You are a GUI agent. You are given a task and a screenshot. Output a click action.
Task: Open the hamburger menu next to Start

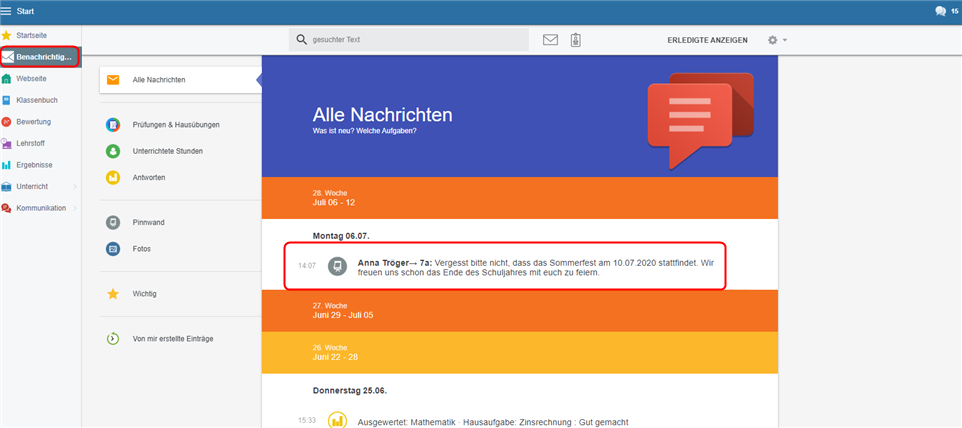pyautogui.click(x=6, y=11)
